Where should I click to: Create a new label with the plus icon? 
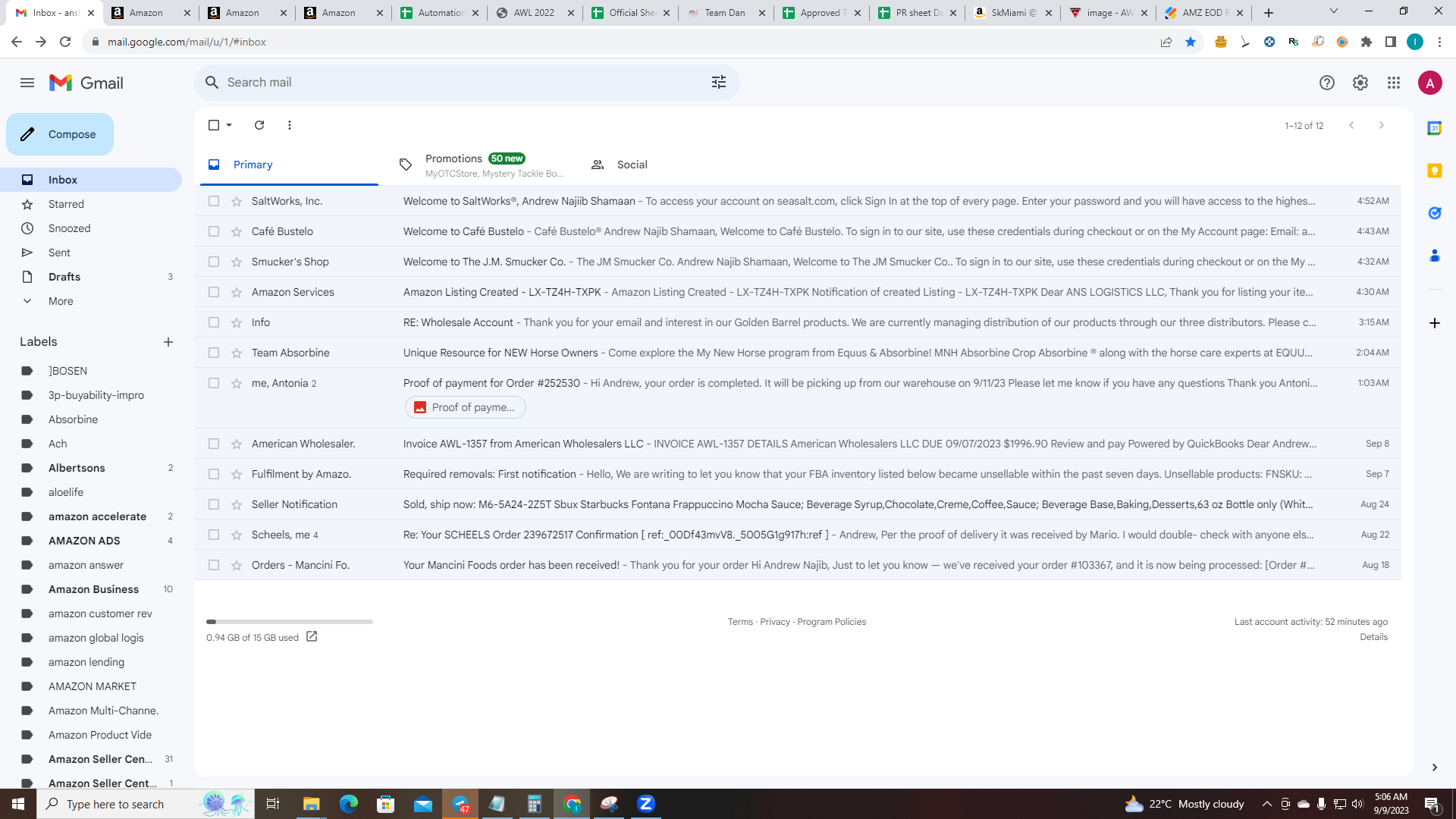tap(168, 342)
